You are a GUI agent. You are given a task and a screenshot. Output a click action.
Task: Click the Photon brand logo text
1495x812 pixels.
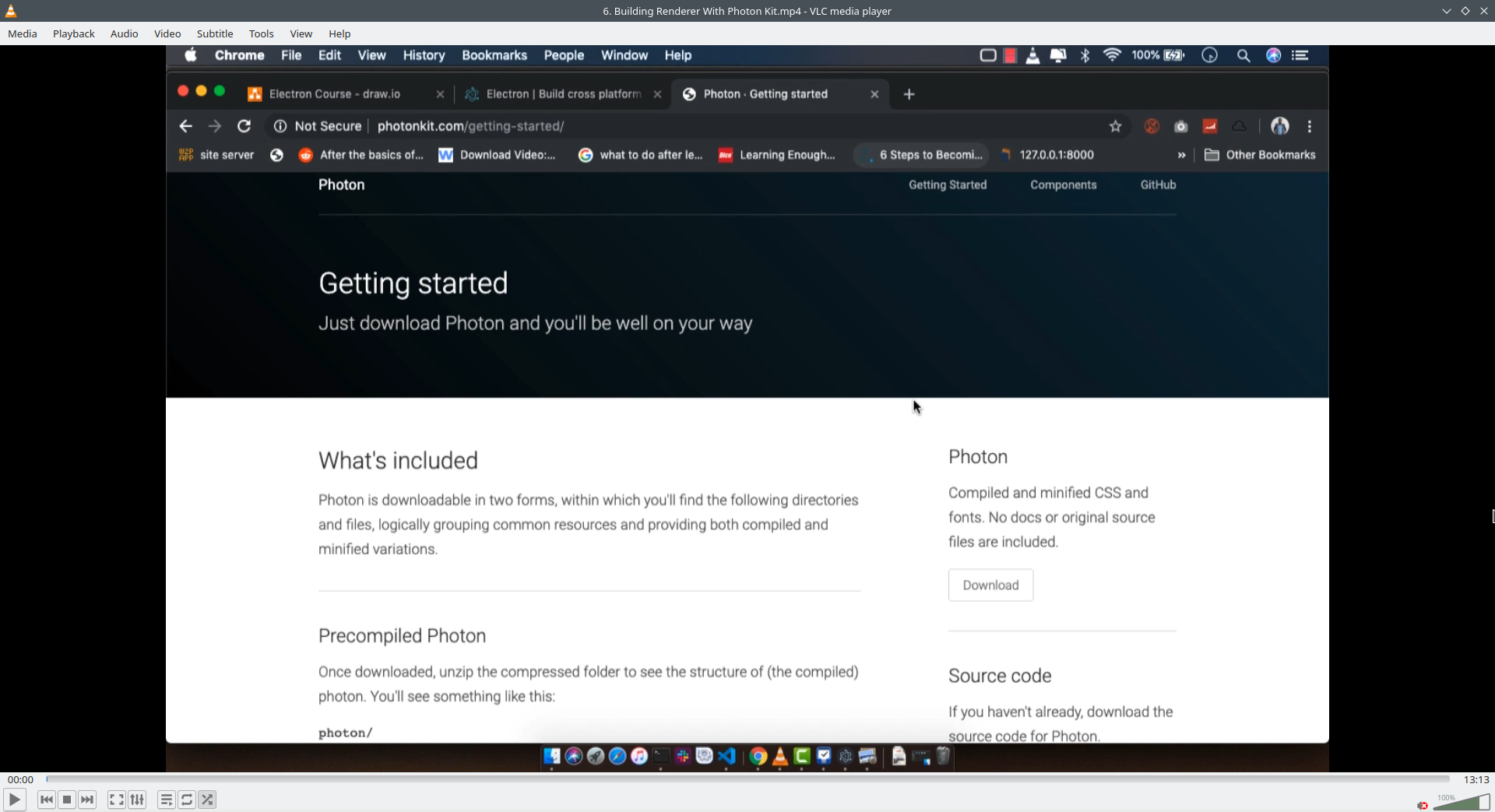(341, 185)
